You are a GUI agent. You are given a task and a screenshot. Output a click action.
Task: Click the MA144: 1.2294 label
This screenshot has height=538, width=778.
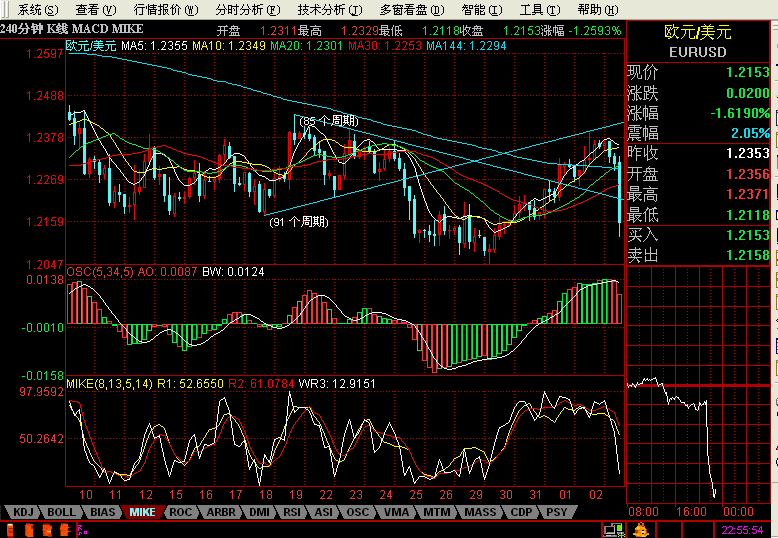(466, 46)
